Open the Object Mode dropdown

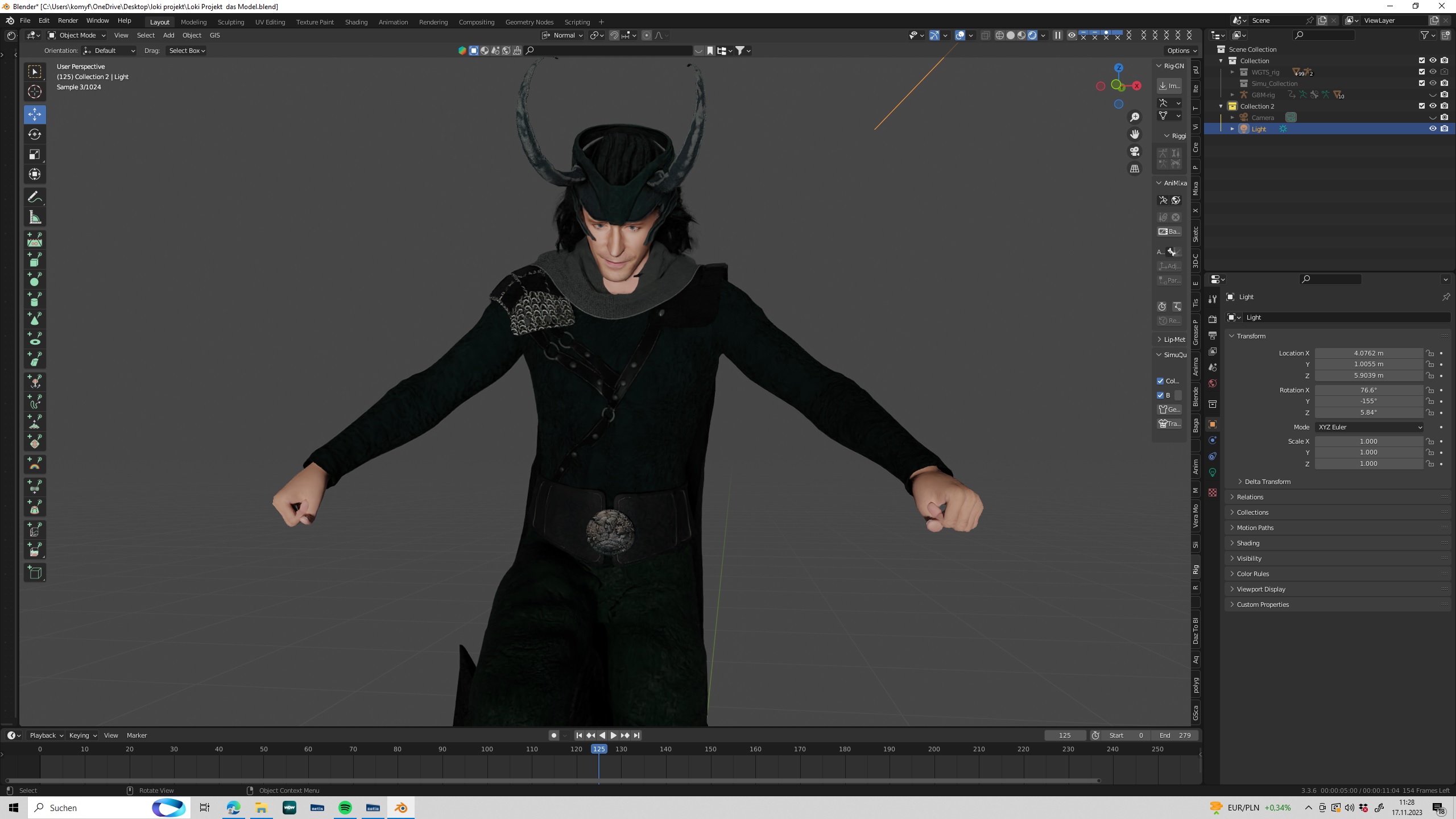(77, 35)
